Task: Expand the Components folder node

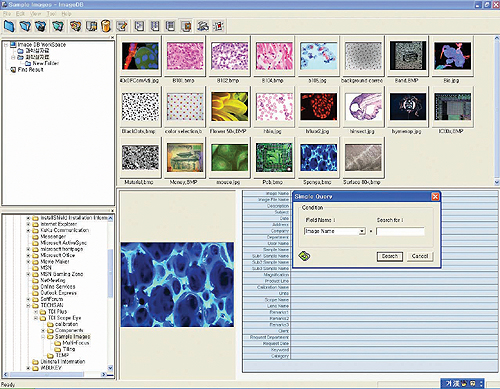Action: 43,330
